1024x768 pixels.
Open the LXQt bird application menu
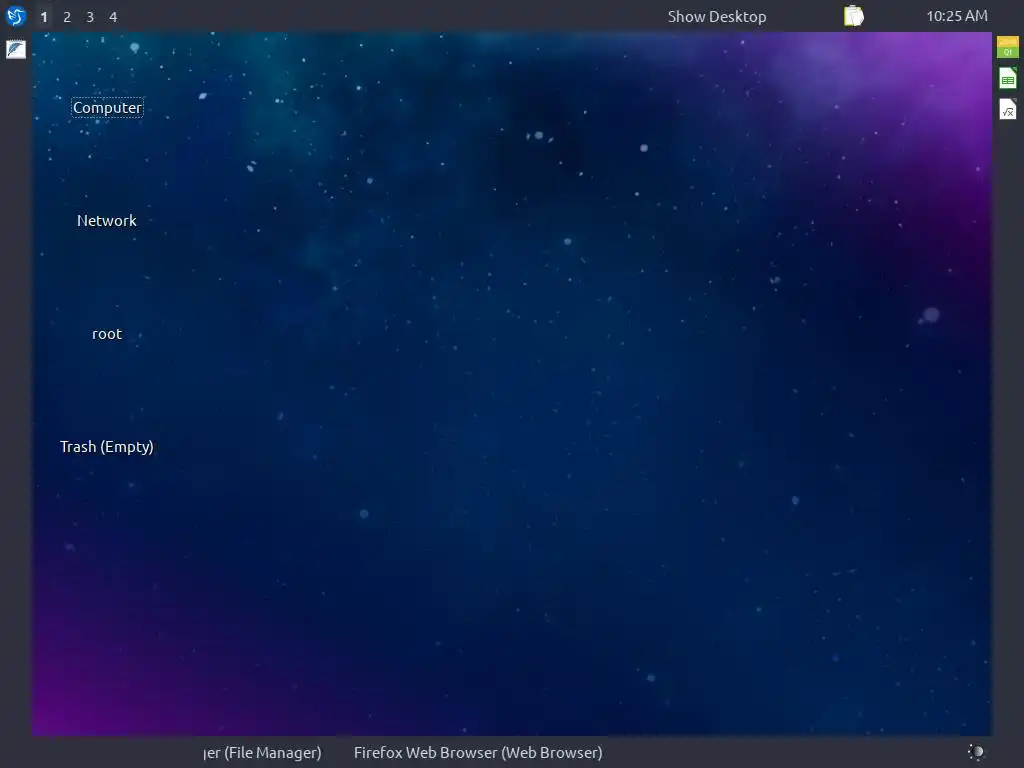(16, 16)
